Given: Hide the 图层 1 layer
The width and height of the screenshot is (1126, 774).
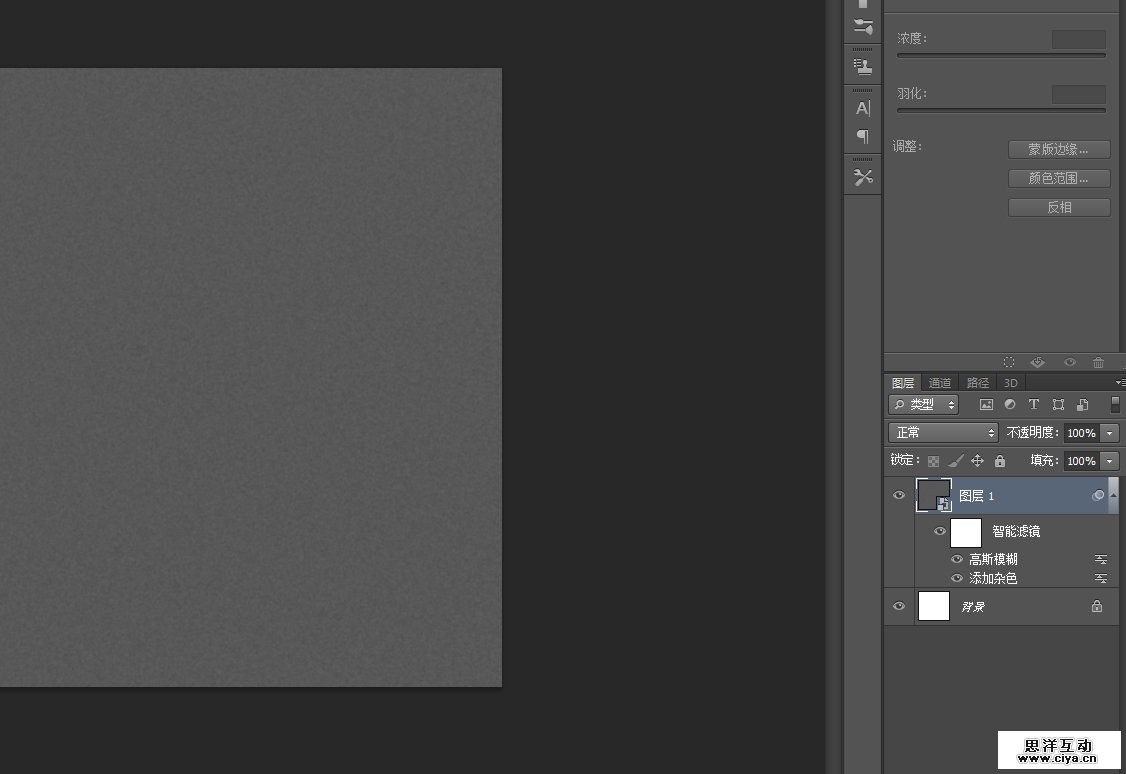Looking at the screenshot, I should 898,495.
